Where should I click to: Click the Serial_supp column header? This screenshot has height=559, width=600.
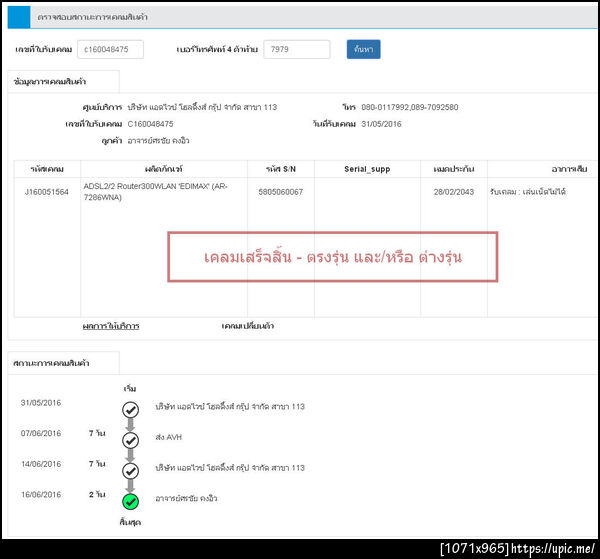click(x=367, y=169)
